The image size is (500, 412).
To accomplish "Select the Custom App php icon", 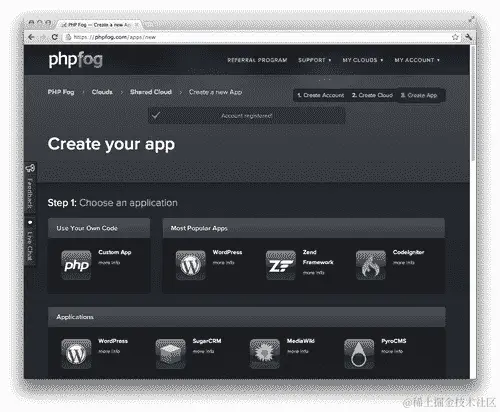I will 76,265.
